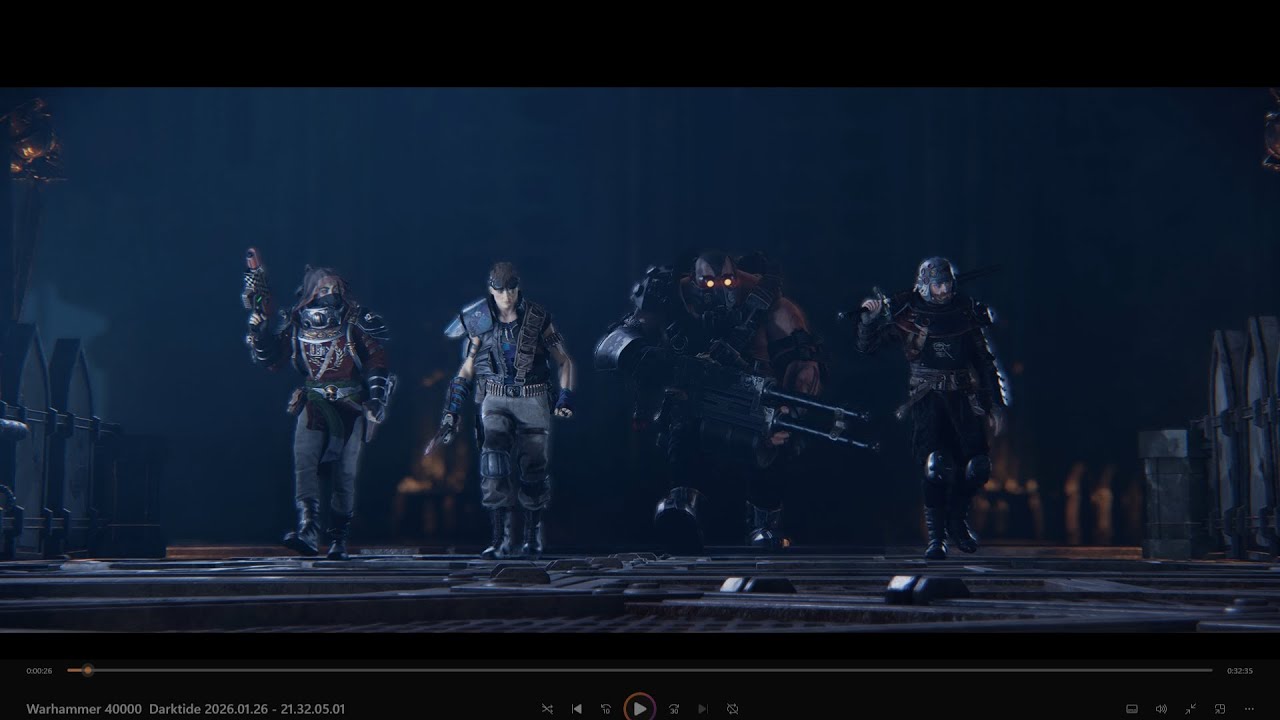Click the seek bar midpoint
Screen dimensions: 1280x720
point(640,670)
